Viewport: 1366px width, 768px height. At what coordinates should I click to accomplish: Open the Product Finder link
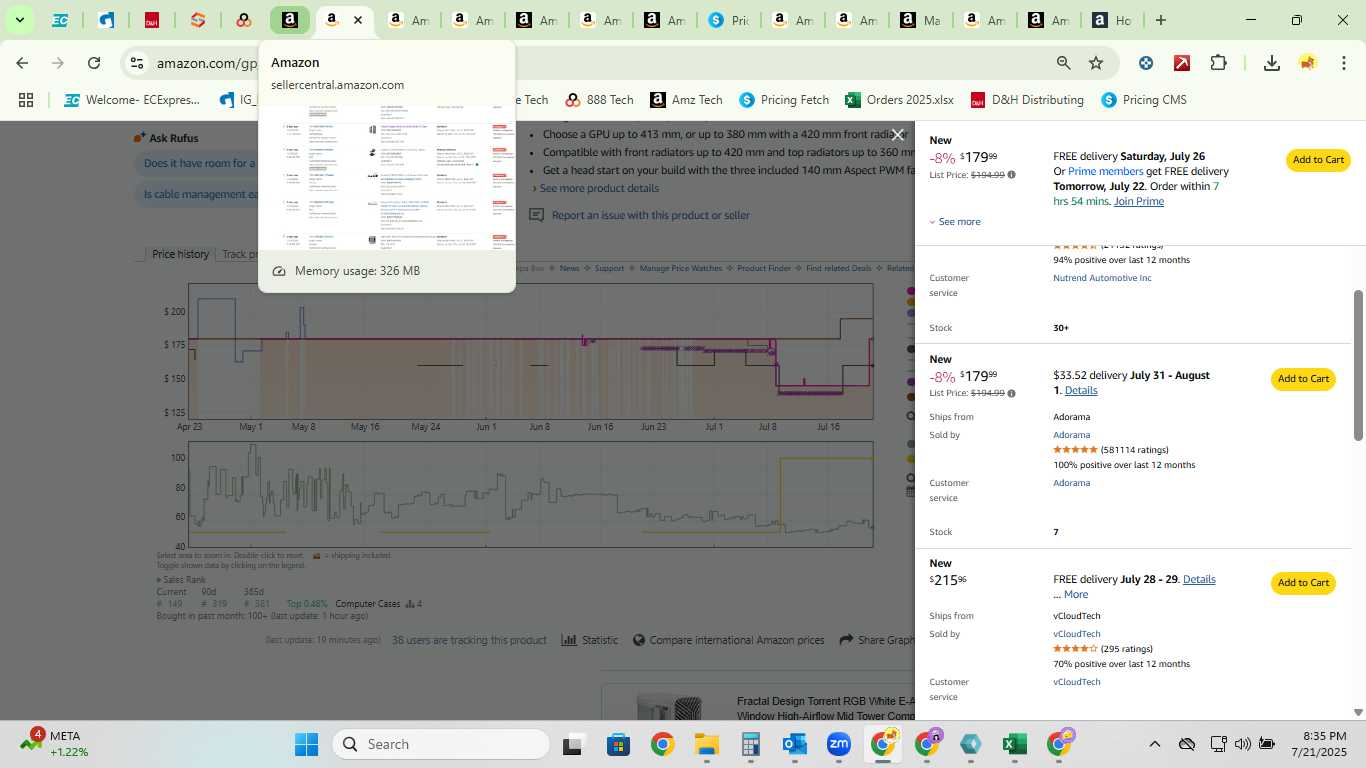[764, 268]
